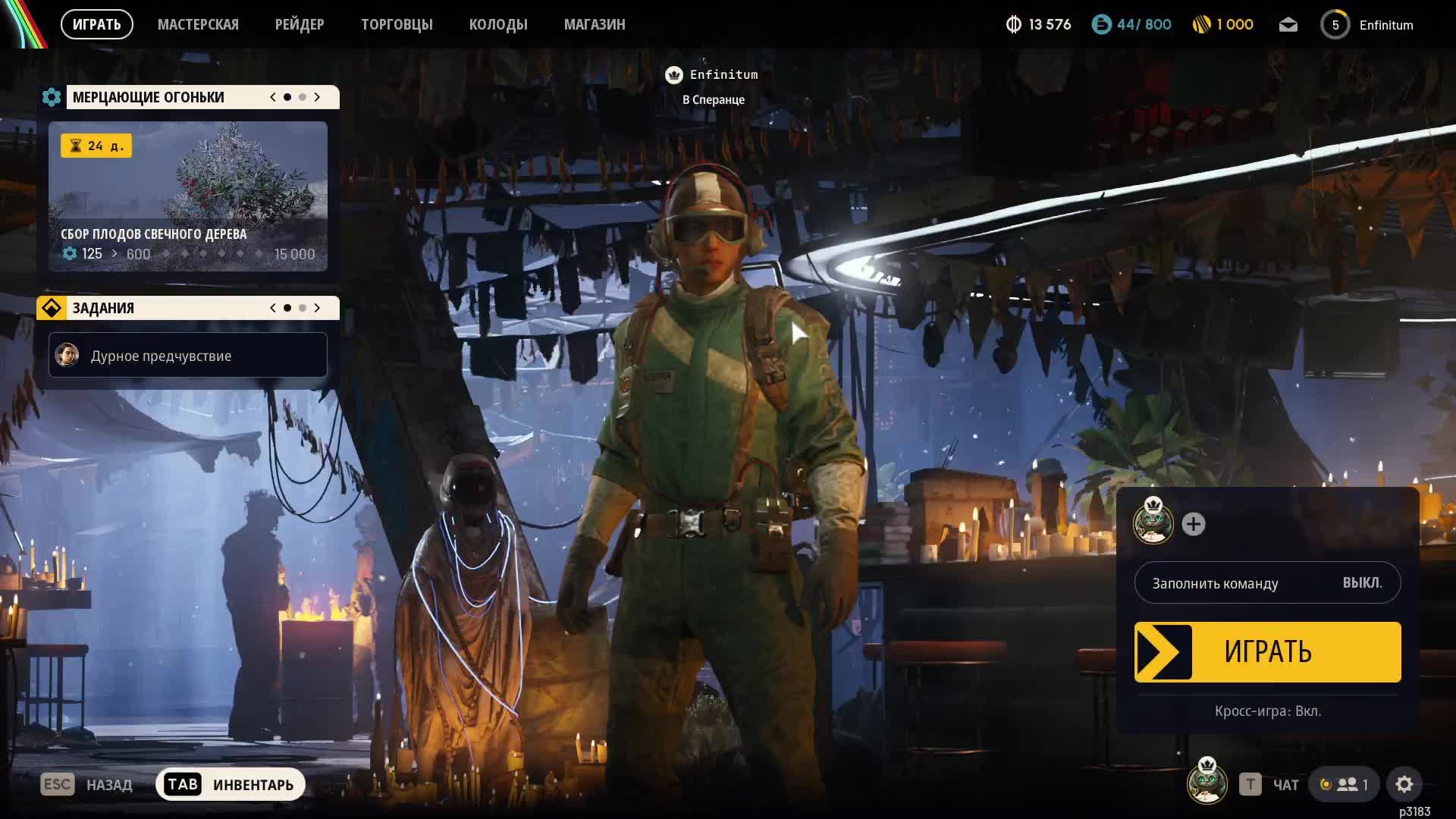Open the Дурное предчувствие quest entry
Image resolution: width=1456 pixels, height=819 pixels.
pyautogui.click(x=188, y=355)
